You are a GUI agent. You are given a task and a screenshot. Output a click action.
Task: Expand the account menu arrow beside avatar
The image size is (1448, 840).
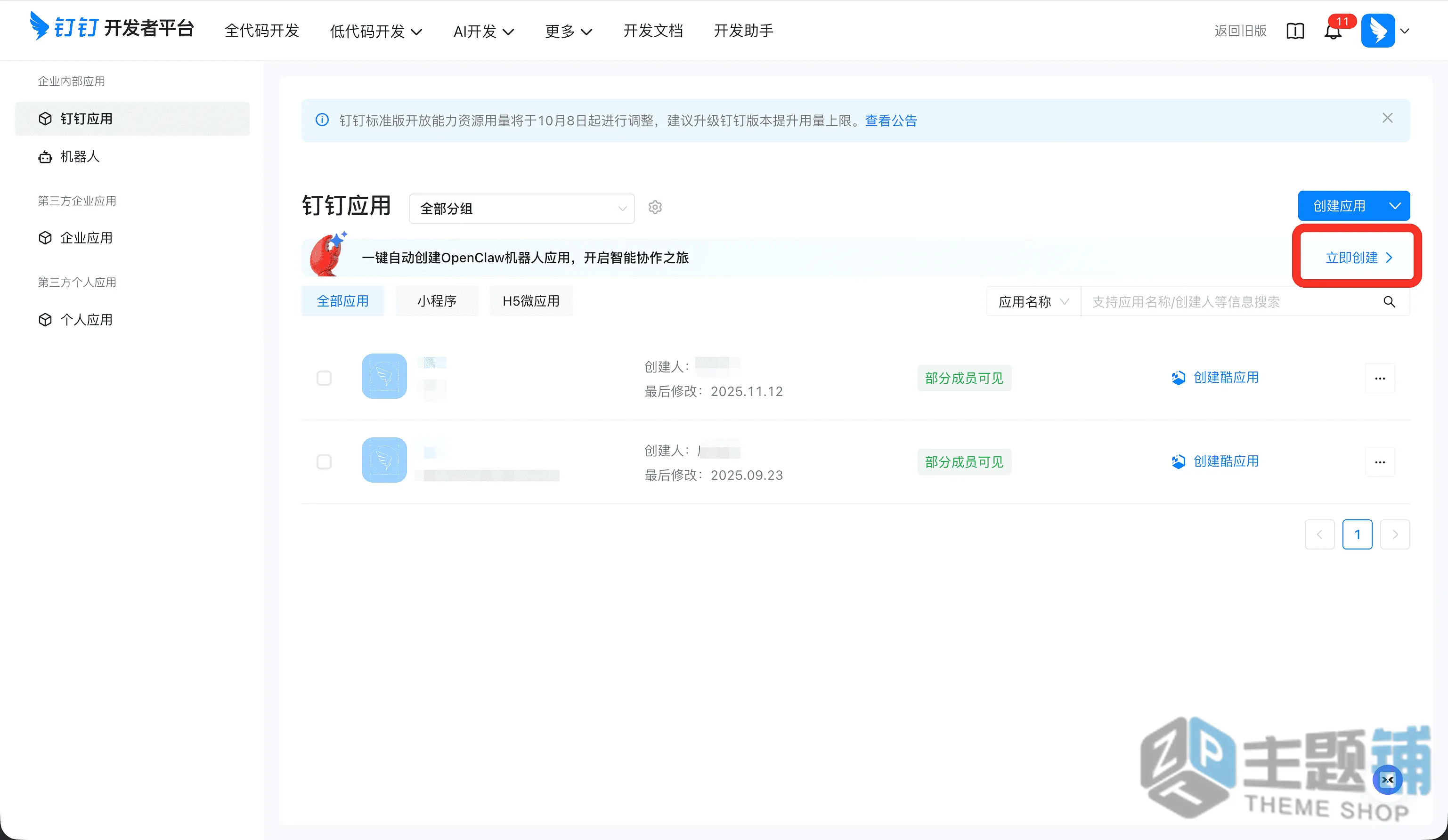(1405, 31)
